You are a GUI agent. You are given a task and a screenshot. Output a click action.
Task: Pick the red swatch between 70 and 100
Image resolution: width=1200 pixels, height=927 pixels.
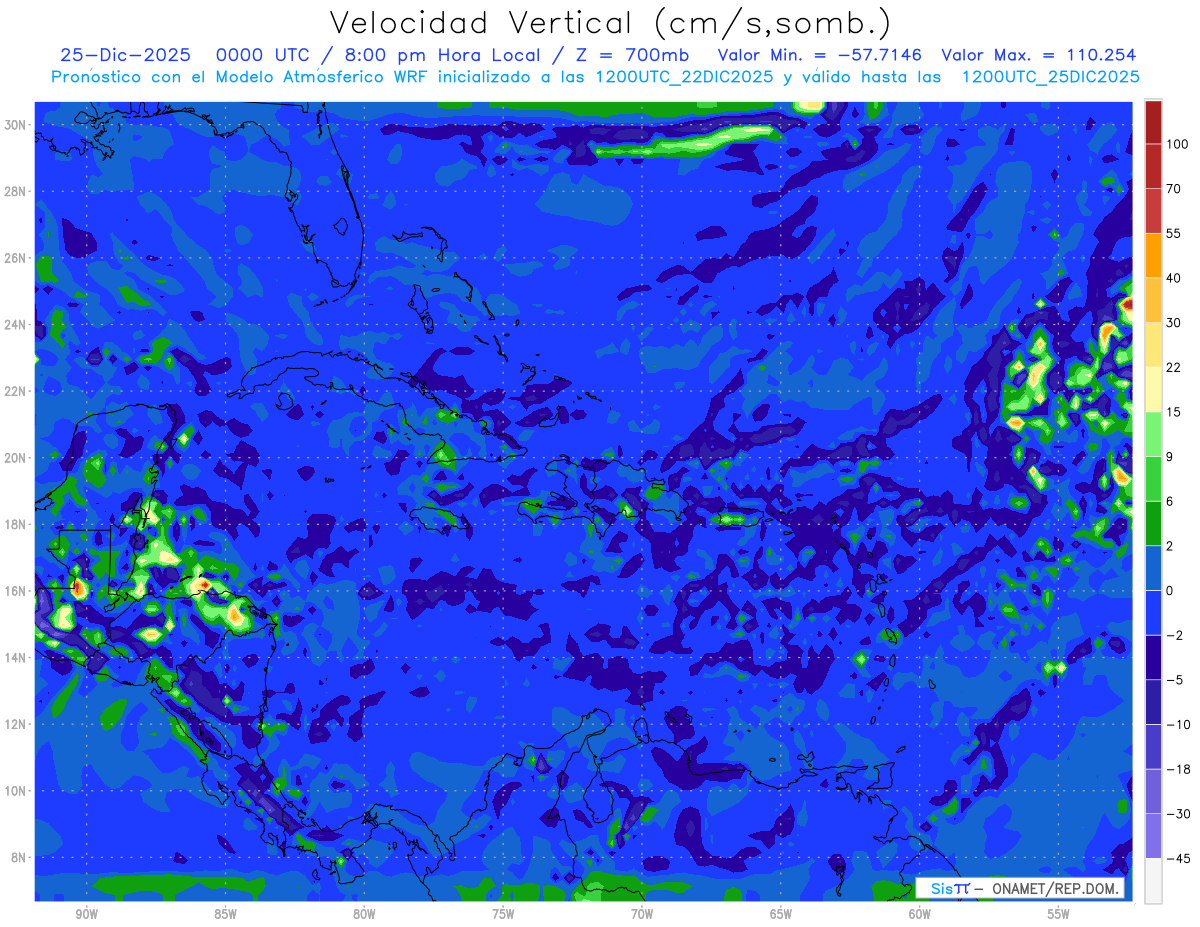click(x=1153, y=166)
